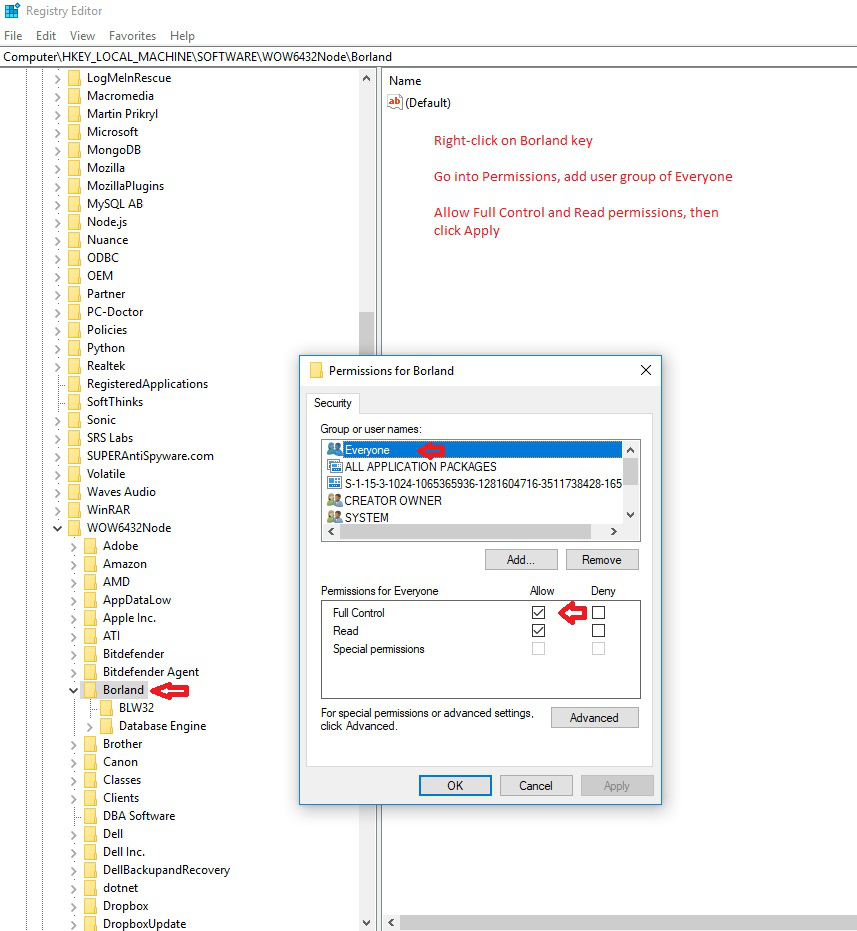This screenshot has height=931, width=857.
Task: Select the DBA Software key
Action: click(139, 815)
